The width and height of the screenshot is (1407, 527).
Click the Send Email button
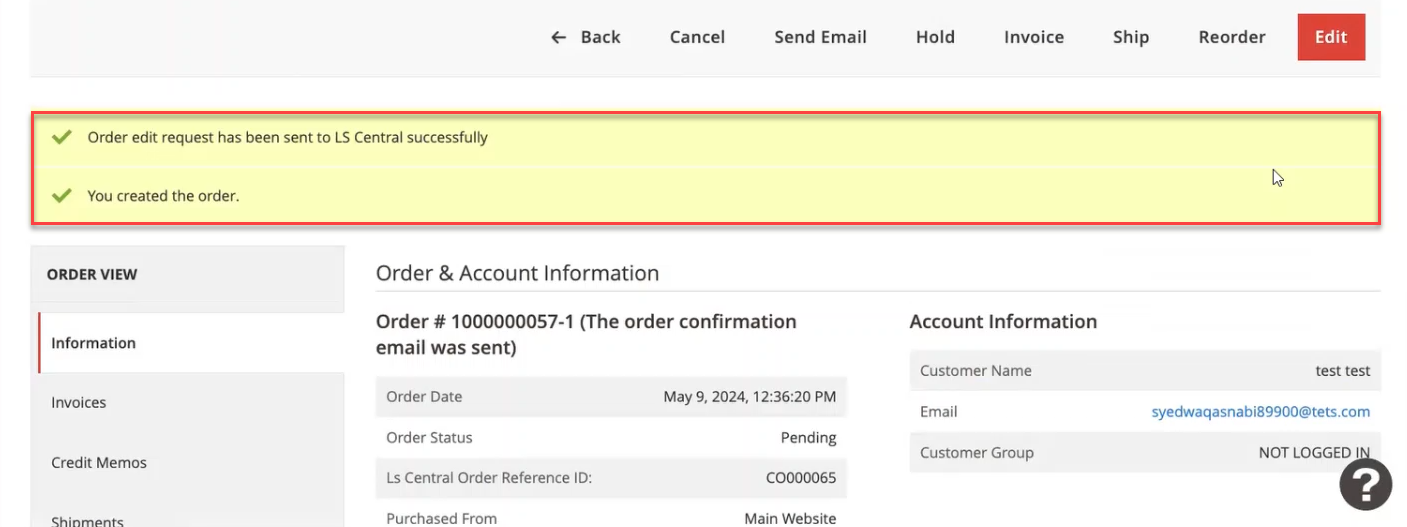pos(820,37)
